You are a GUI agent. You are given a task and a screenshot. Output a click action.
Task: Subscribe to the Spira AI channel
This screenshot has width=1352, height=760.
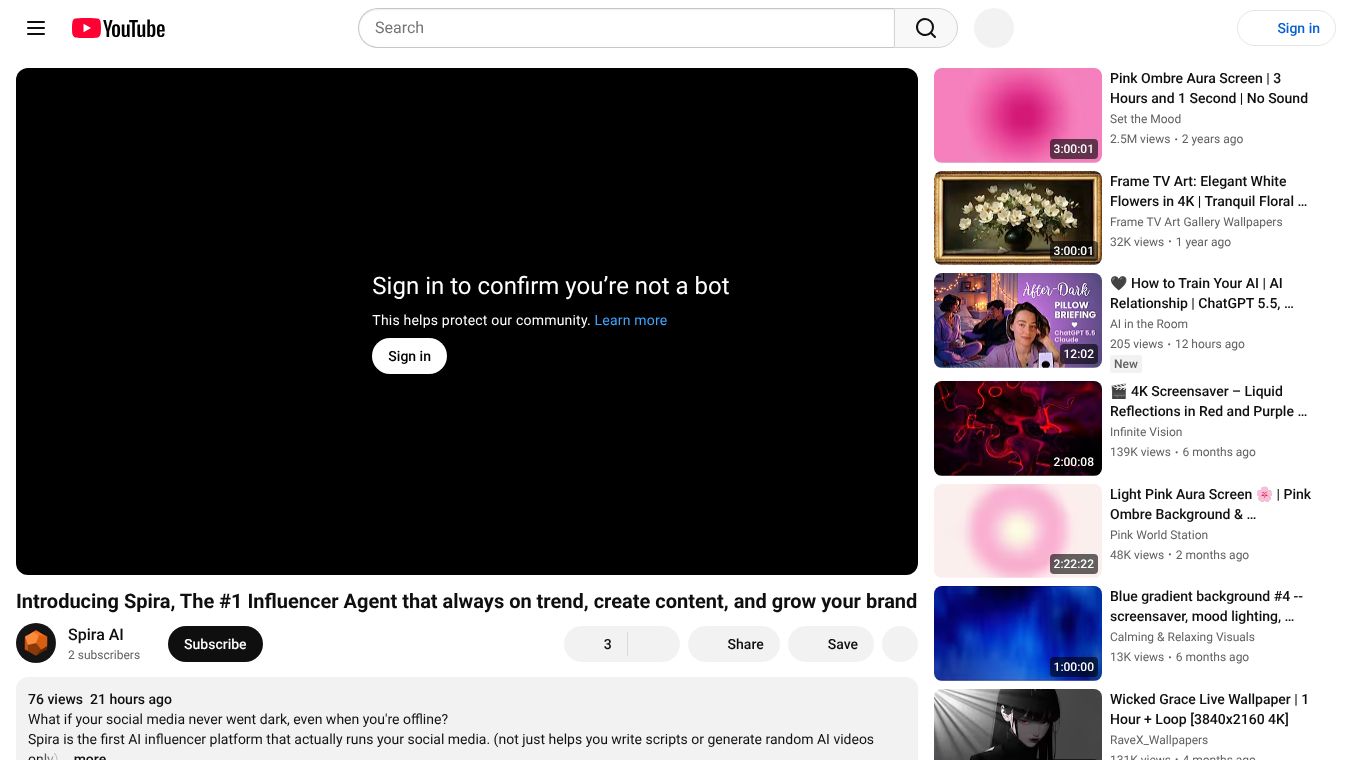pos(215,644)
